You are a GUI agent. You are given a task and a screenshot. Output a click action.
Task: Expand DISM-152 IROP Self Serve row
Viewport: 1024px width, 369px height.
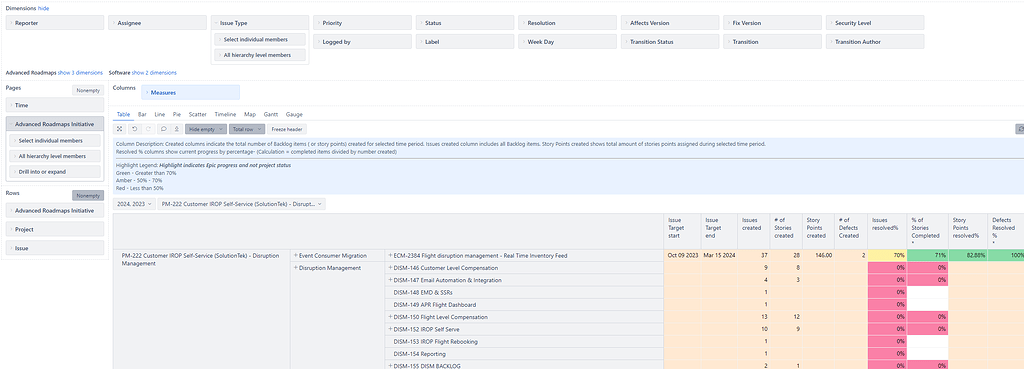pos(391,329)
